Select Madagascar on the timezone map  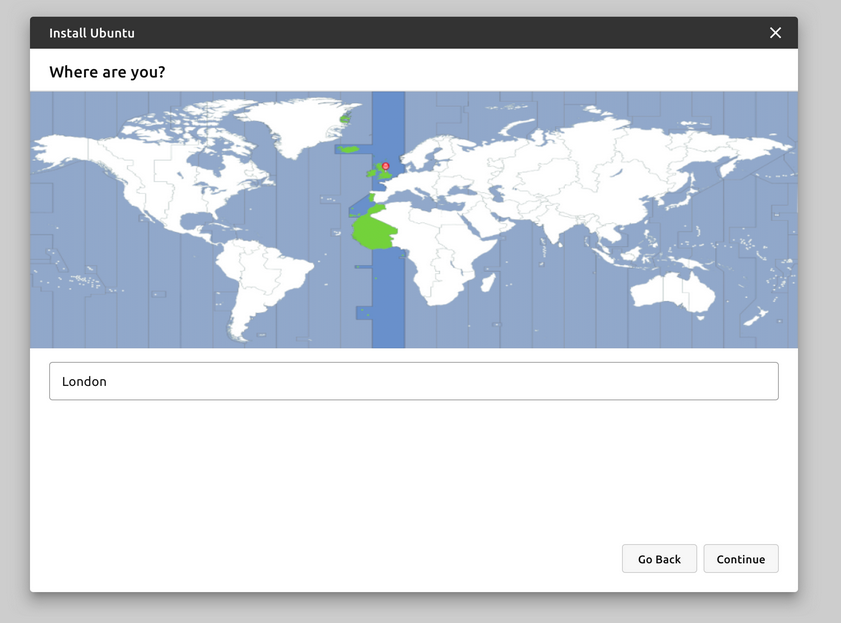point(488,283)
